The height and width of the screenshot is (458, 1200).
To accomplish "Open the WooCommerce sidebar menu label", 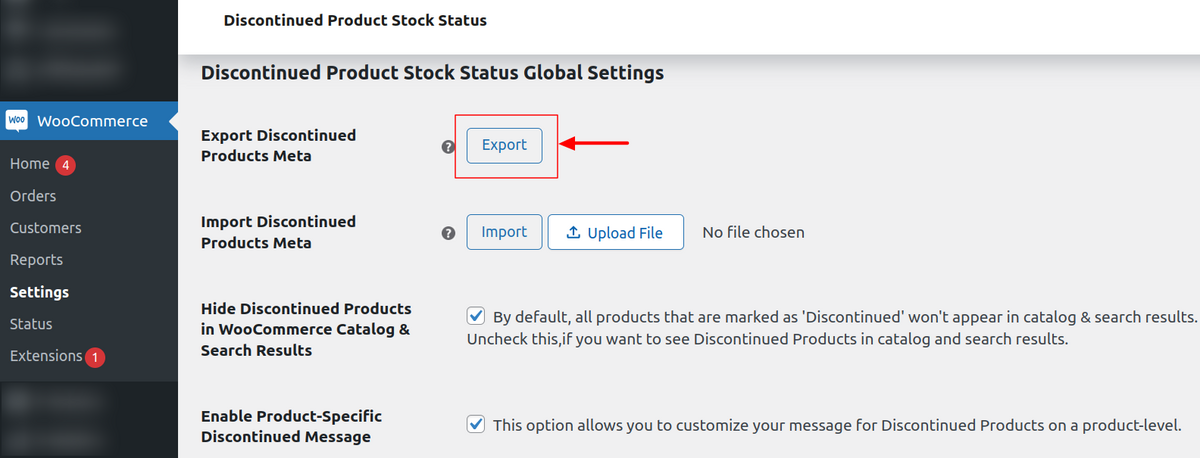I will [92, 121].
